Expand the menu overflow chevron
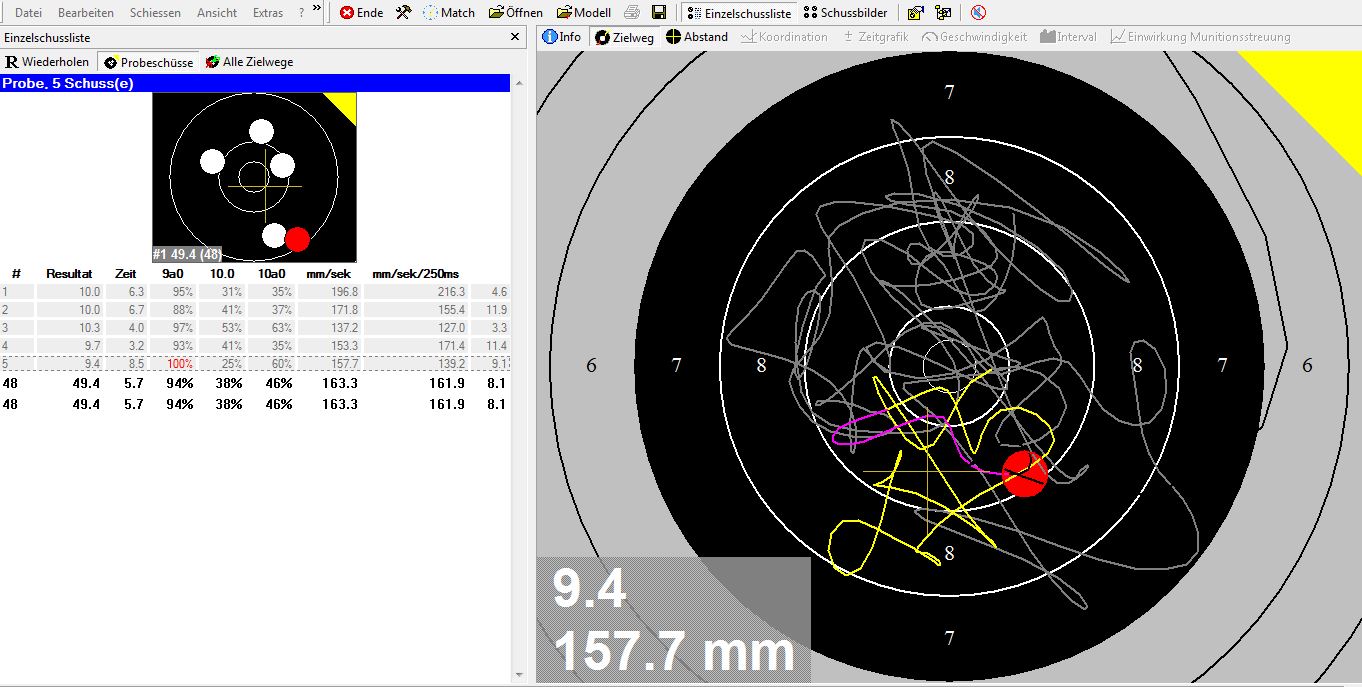Image resolution: width=1362 pixels, height=687 pixels. (317, 10)
